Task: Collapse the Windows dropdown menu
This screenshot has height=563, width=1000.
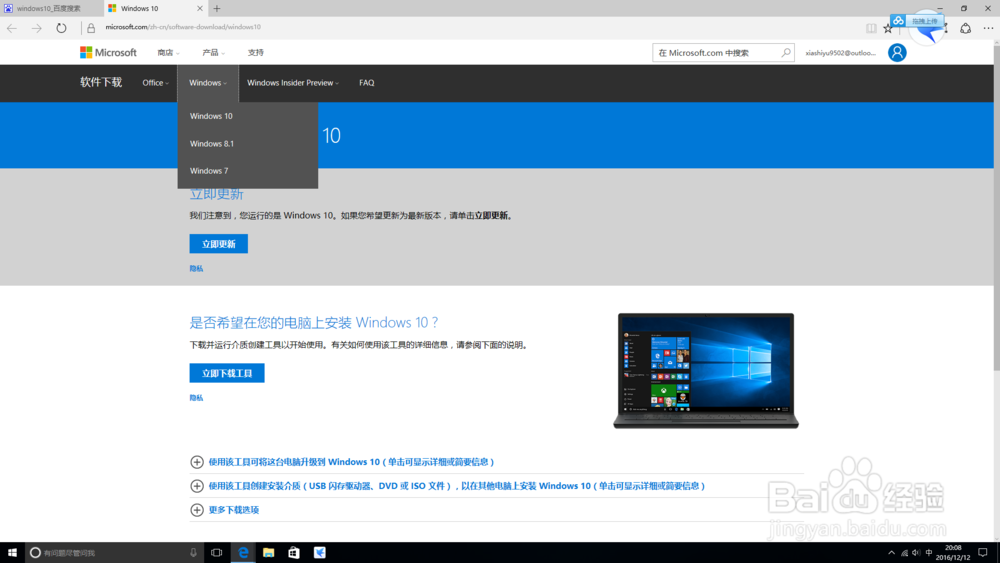Action: click(208, 83)
